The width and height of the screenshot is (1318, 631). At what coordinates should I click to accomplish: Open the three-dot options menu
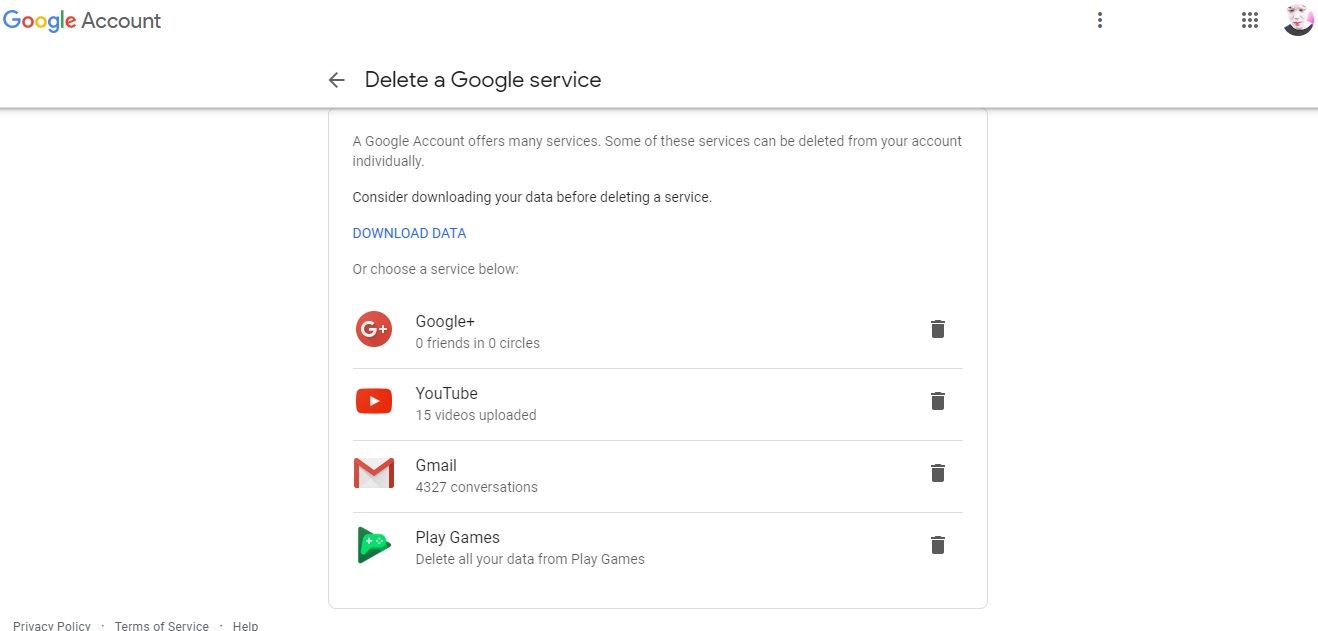click(x=1099, y=20)
